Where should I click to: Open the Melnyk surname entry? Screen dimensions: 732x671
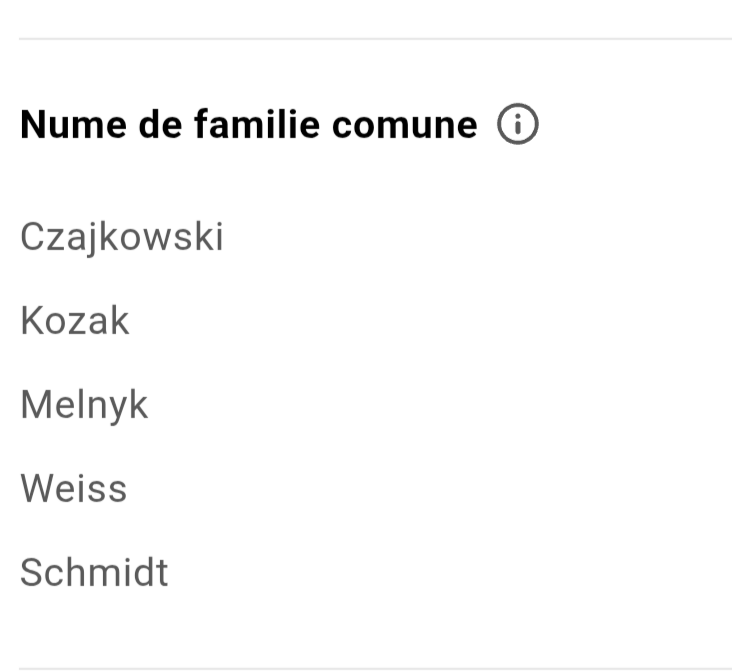tap(84, 406)
